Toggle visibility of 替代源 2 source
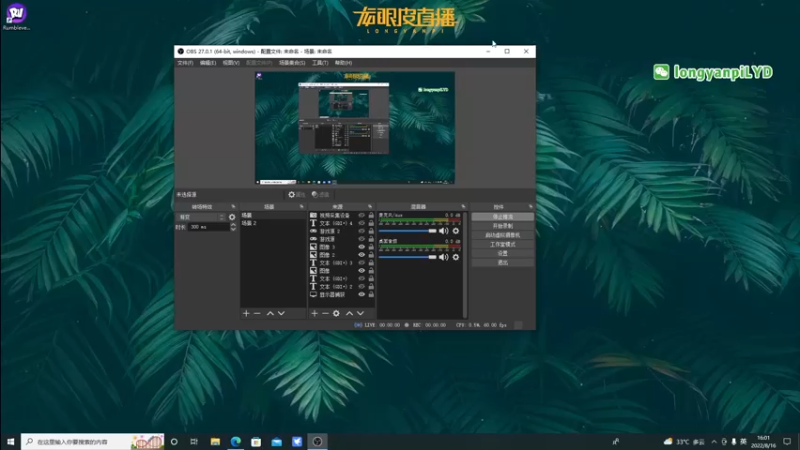Image resolution: width=800 pixels, height=450 pixels. [362, 231]
